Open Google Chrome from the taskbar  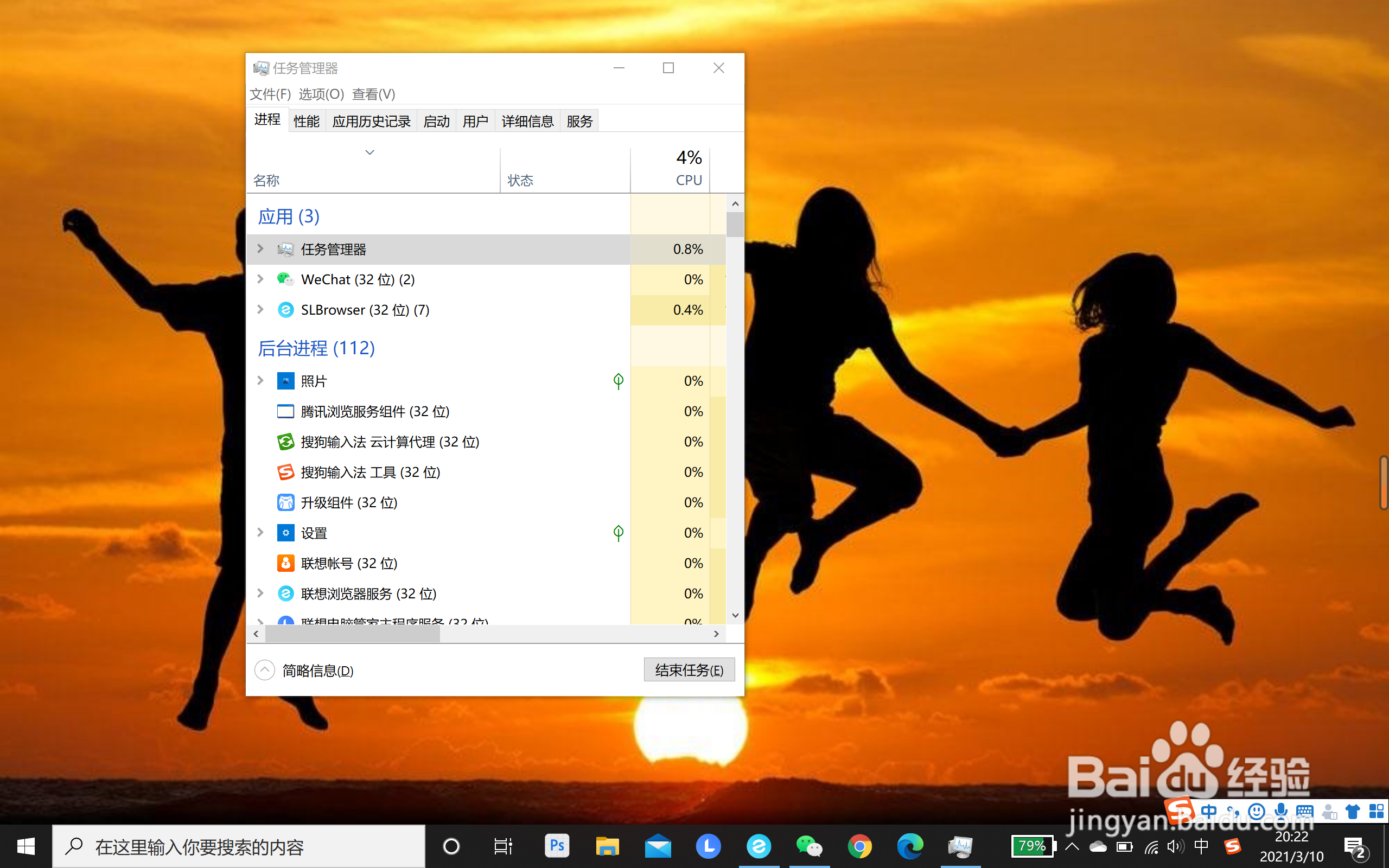[x=859, y=846]
